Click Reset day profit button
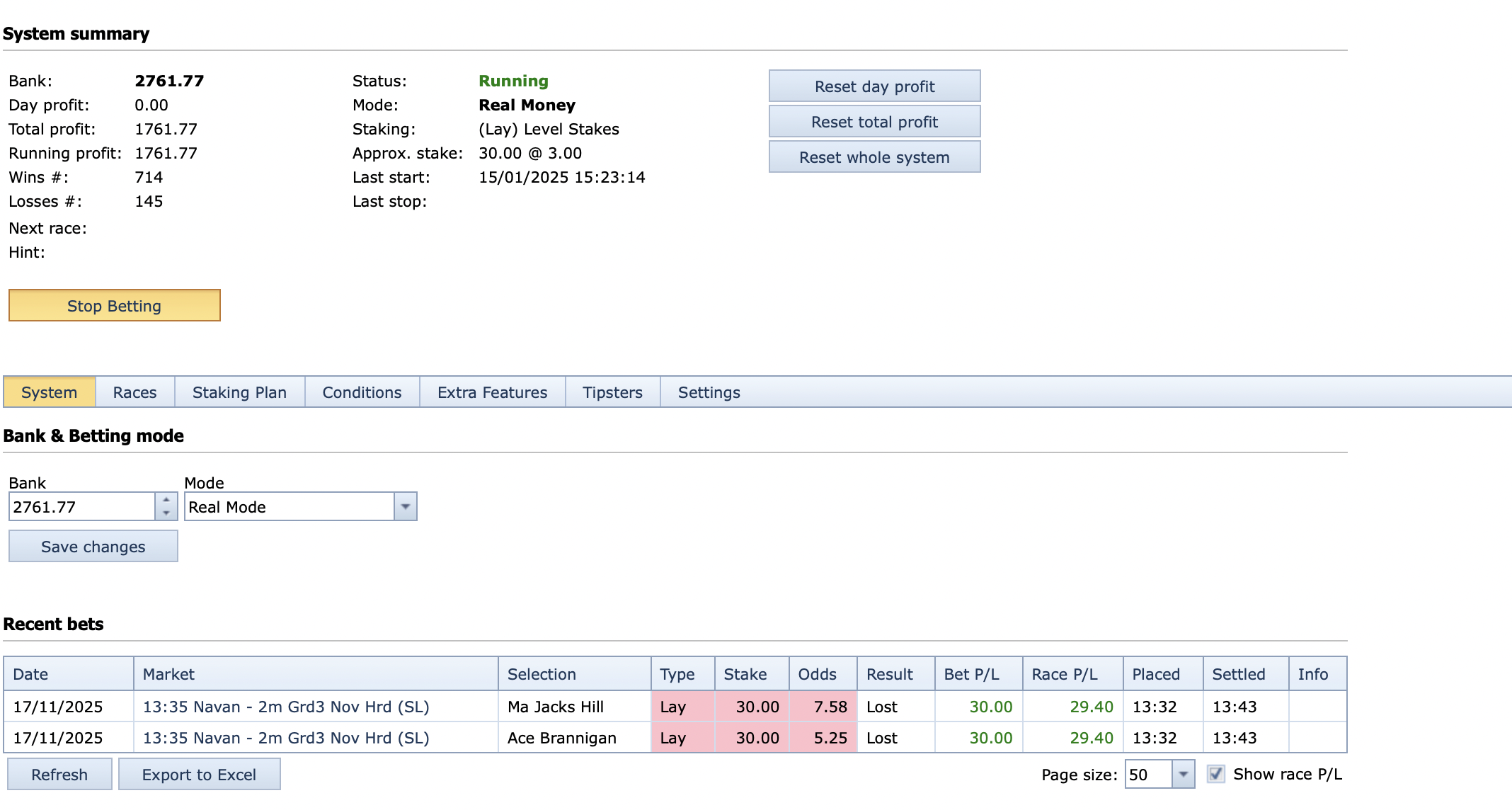This screenshot has width=1512, height=810. point(874,86)
